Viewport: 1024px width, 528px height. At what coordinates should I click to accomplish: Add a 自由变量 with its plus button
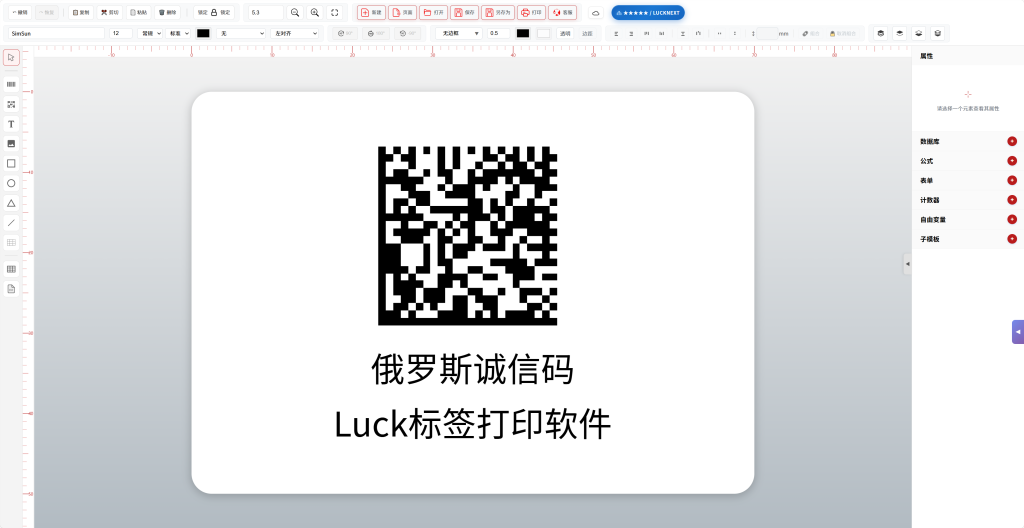1012,220
